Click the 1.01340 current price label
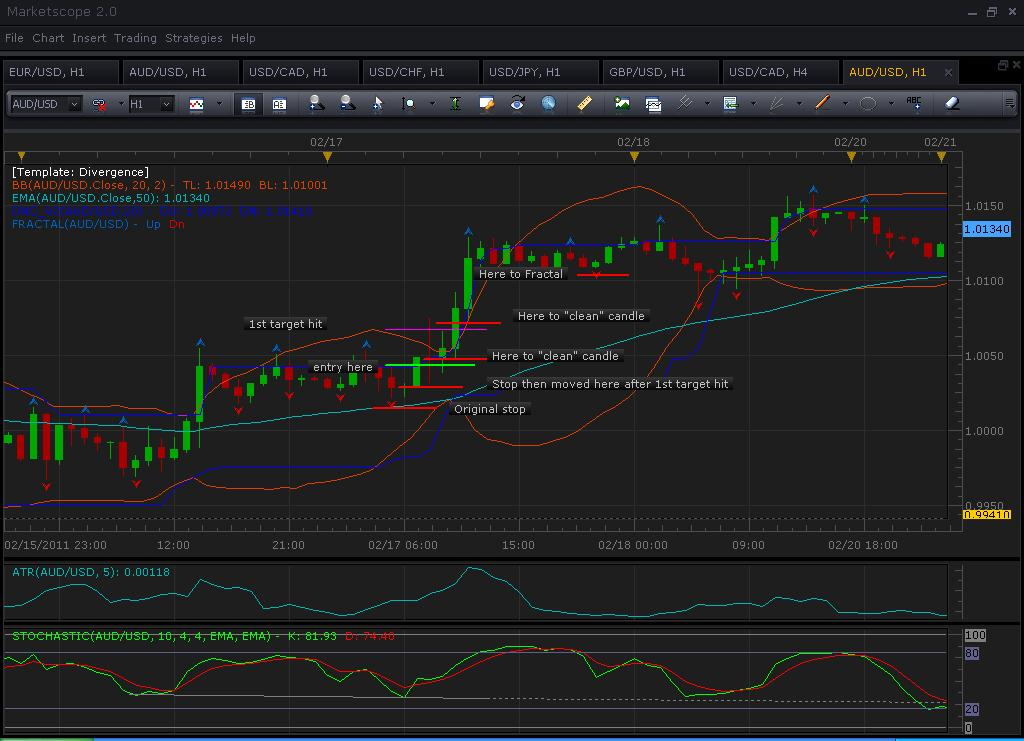Viewport: 1024px width, 741px height. coord(987,229)
